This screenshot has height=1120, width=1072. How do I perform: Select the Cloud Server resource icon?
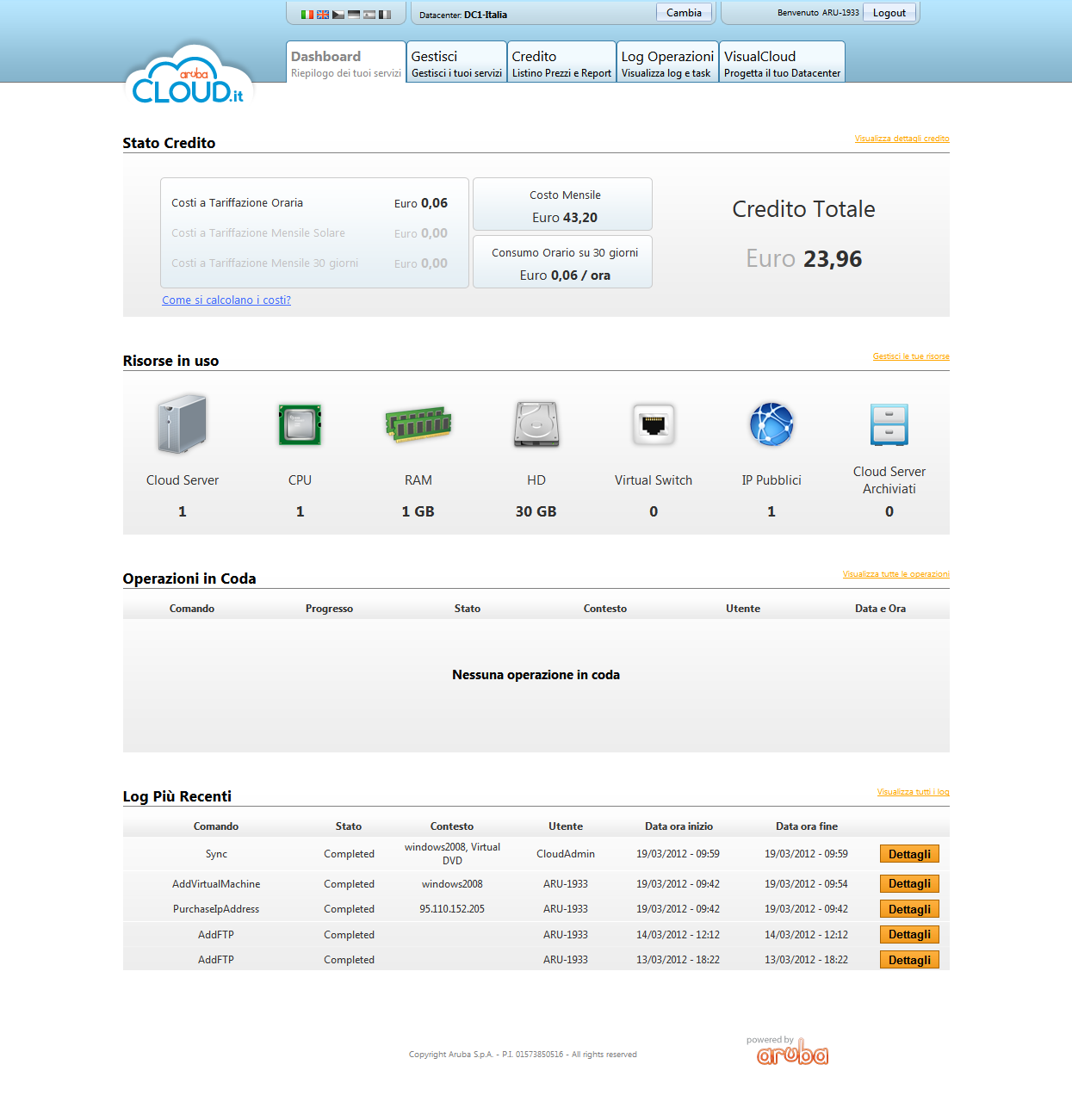pos(182,424)
